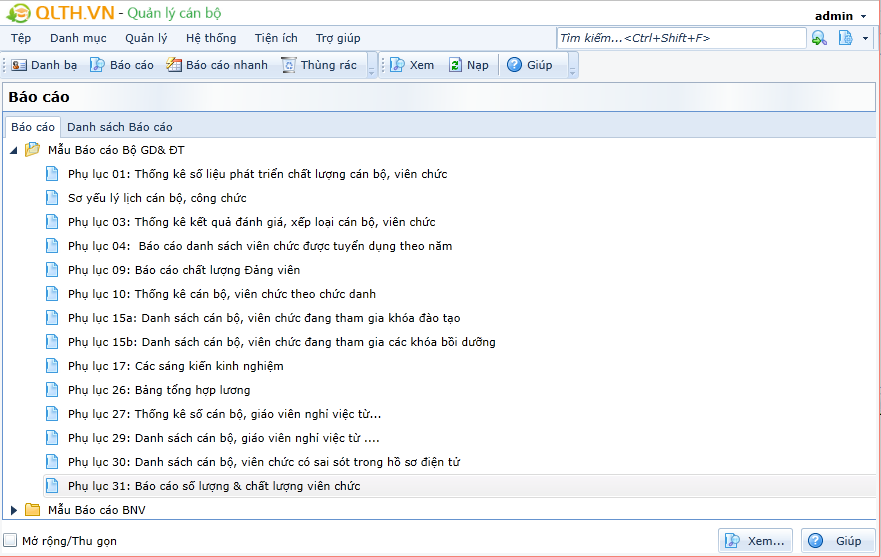Select Phụ lục 26: Bảng tổng hợp lương

[159, 390]
